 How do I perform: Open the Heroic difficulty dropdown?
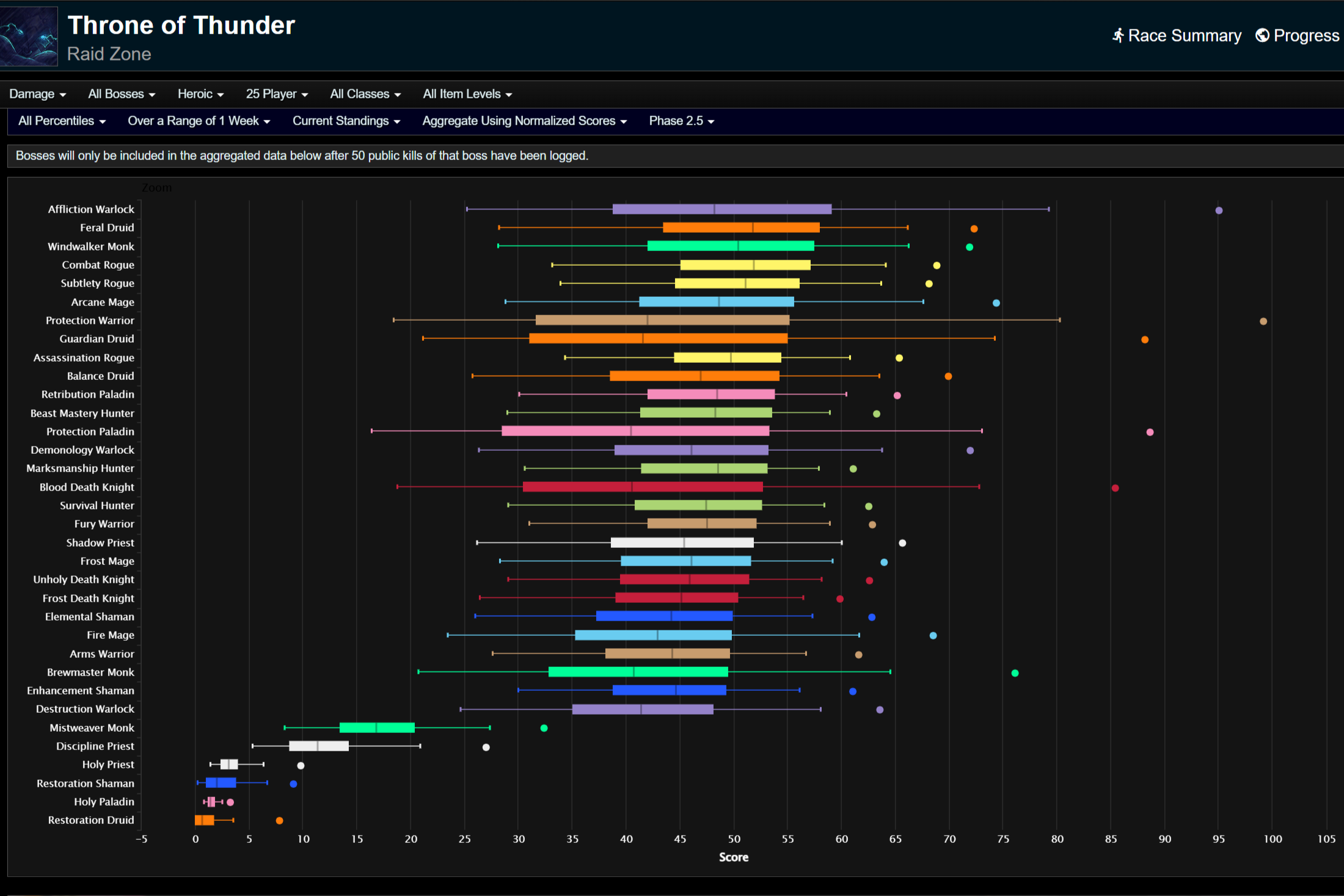point(200,94)
